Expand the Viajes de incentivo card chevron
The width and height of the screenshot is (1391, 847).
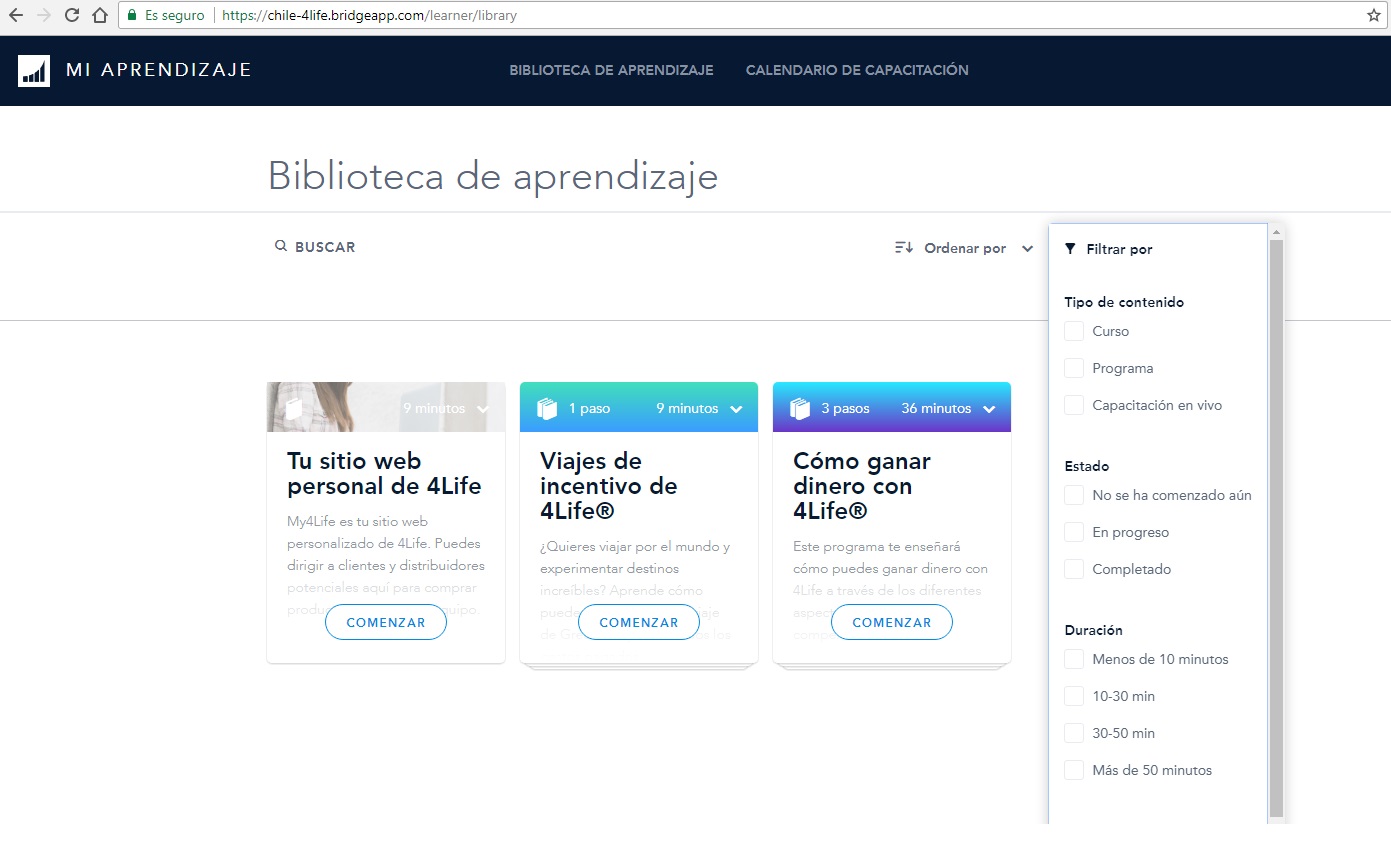[737, 409]
